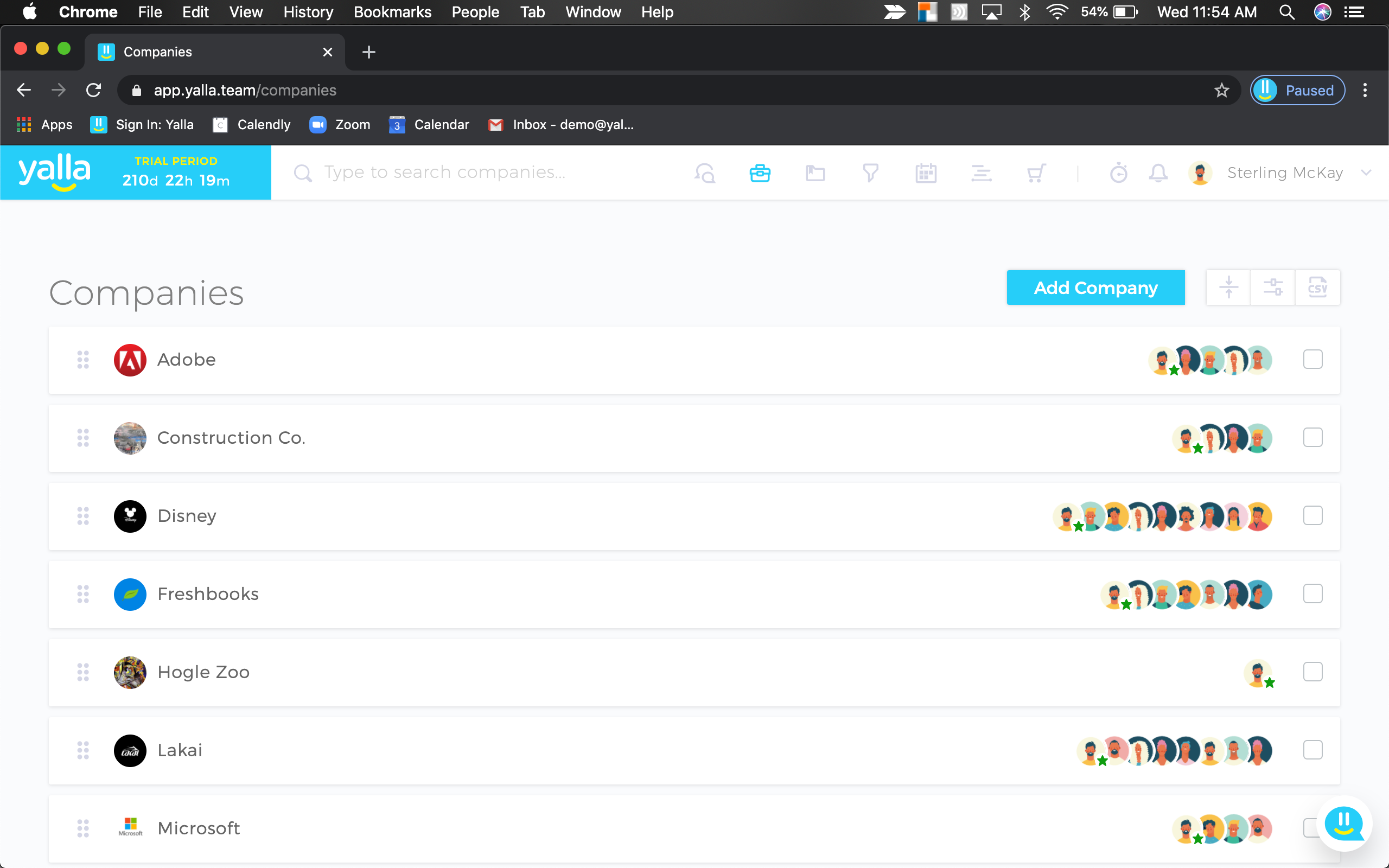Click the search companies input field
Screen dimensions: 1389x868
pyautogui.click(x=445, y=172)
